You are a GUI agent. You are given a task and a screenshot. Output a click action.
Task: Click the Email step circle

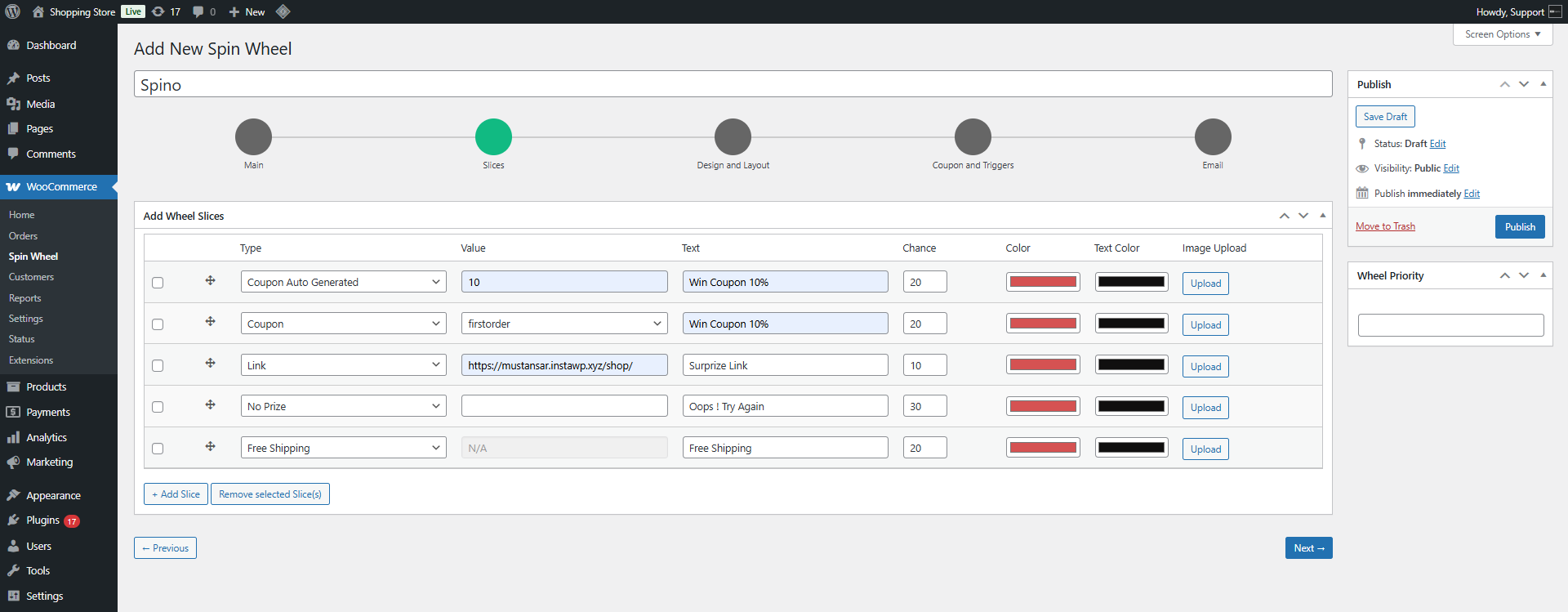(1213, 136)
